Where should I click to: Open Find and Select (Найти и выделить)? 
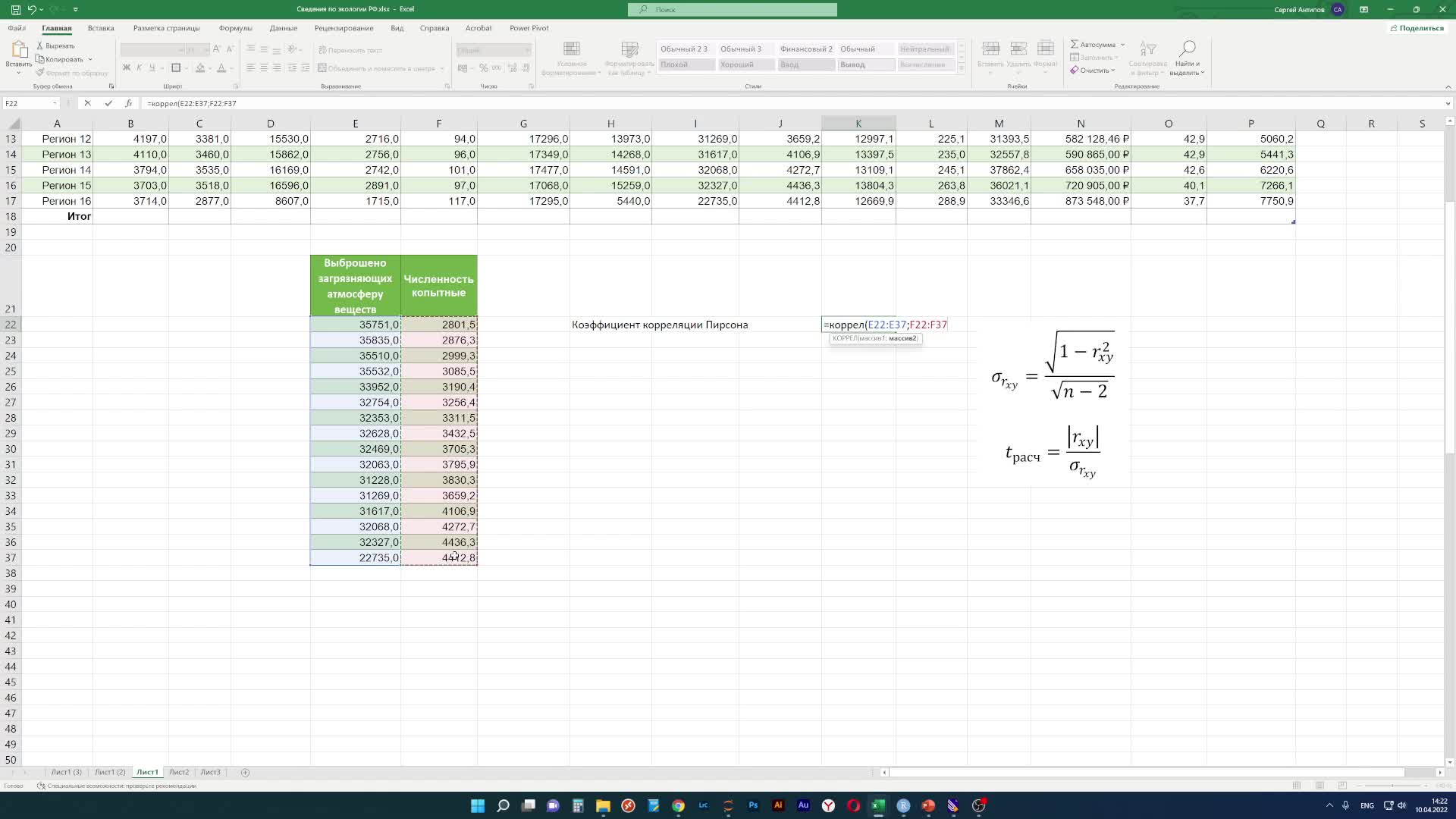pos(1188,58)
